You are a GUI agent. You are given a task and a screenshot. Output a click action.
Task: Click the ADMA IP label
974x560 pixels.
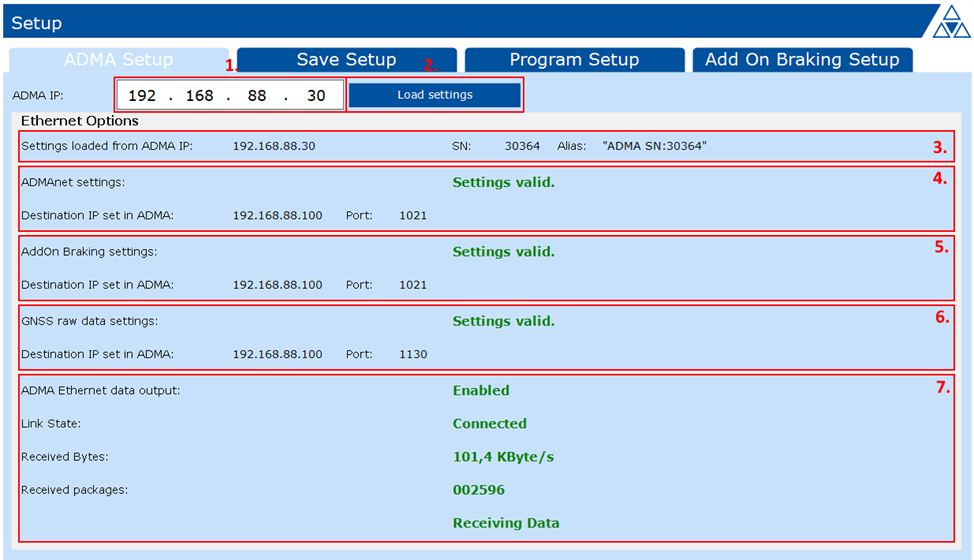pos(38,96)
